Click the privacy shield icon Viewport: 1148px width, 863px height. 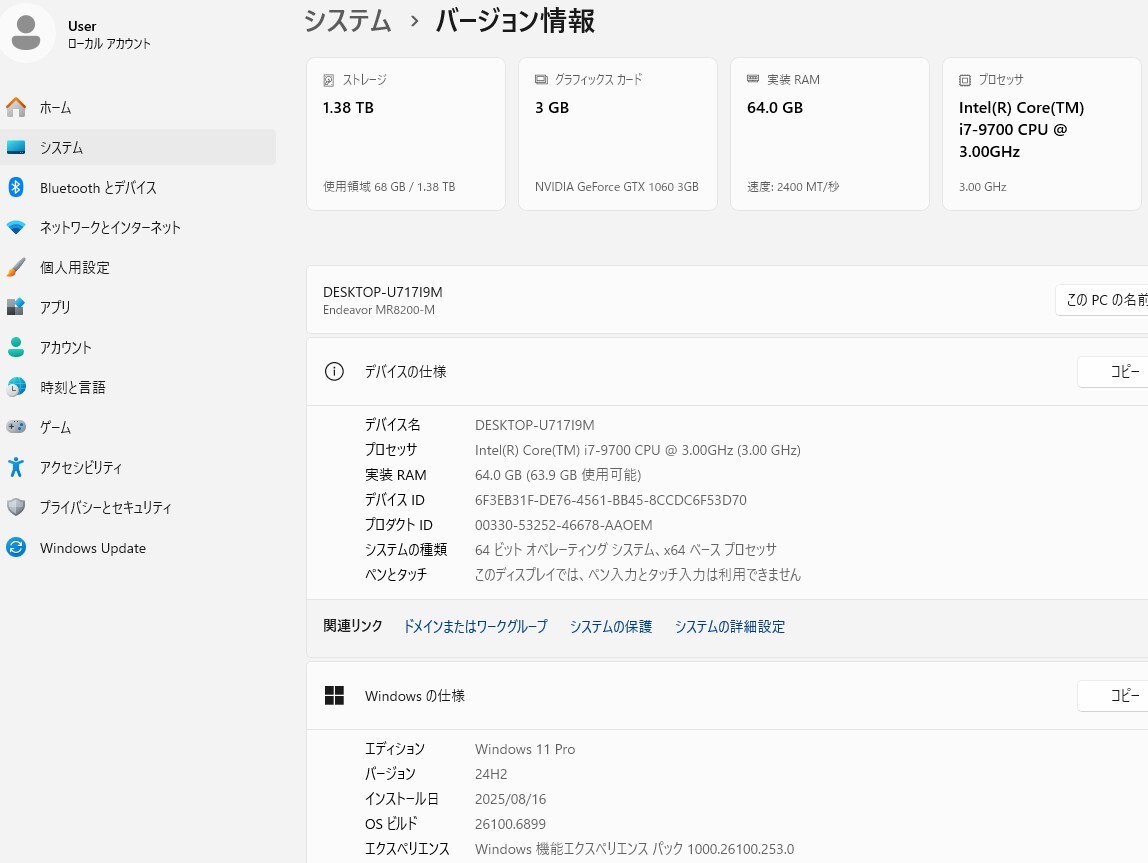pyautogui.click(x=16, y=507)
